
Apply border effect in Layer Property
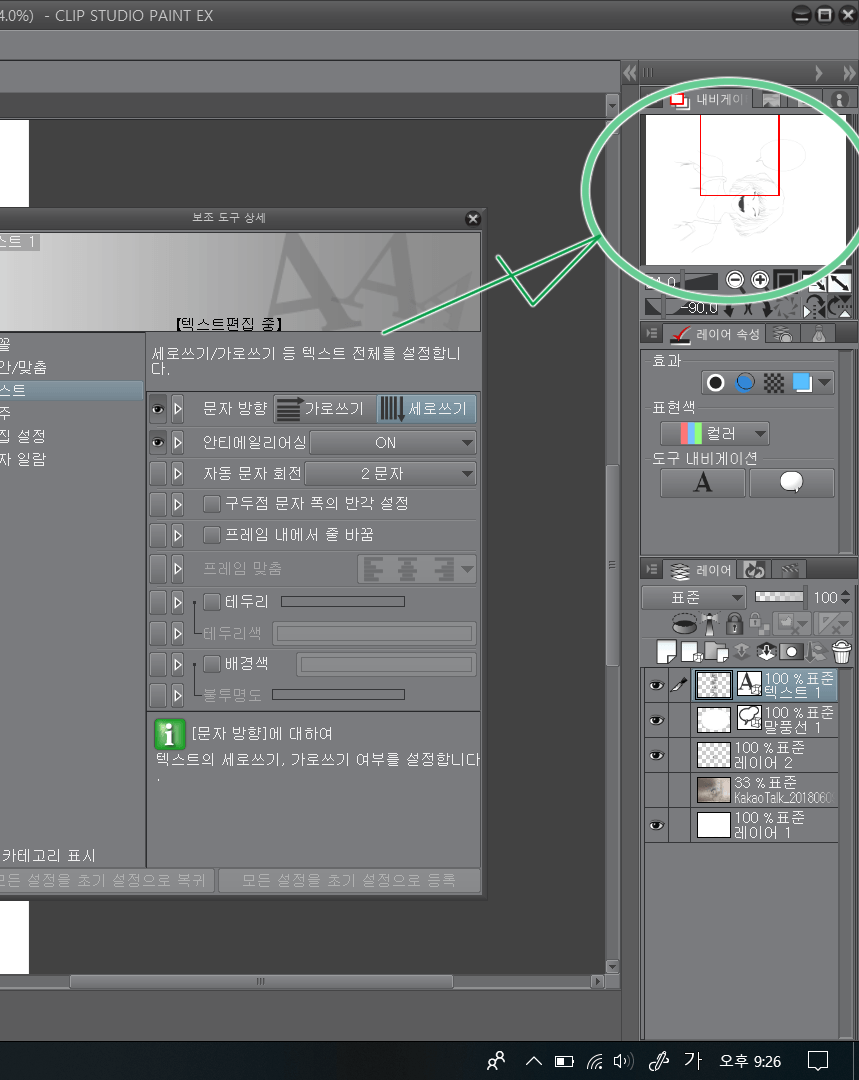click(x=716, y=383)
